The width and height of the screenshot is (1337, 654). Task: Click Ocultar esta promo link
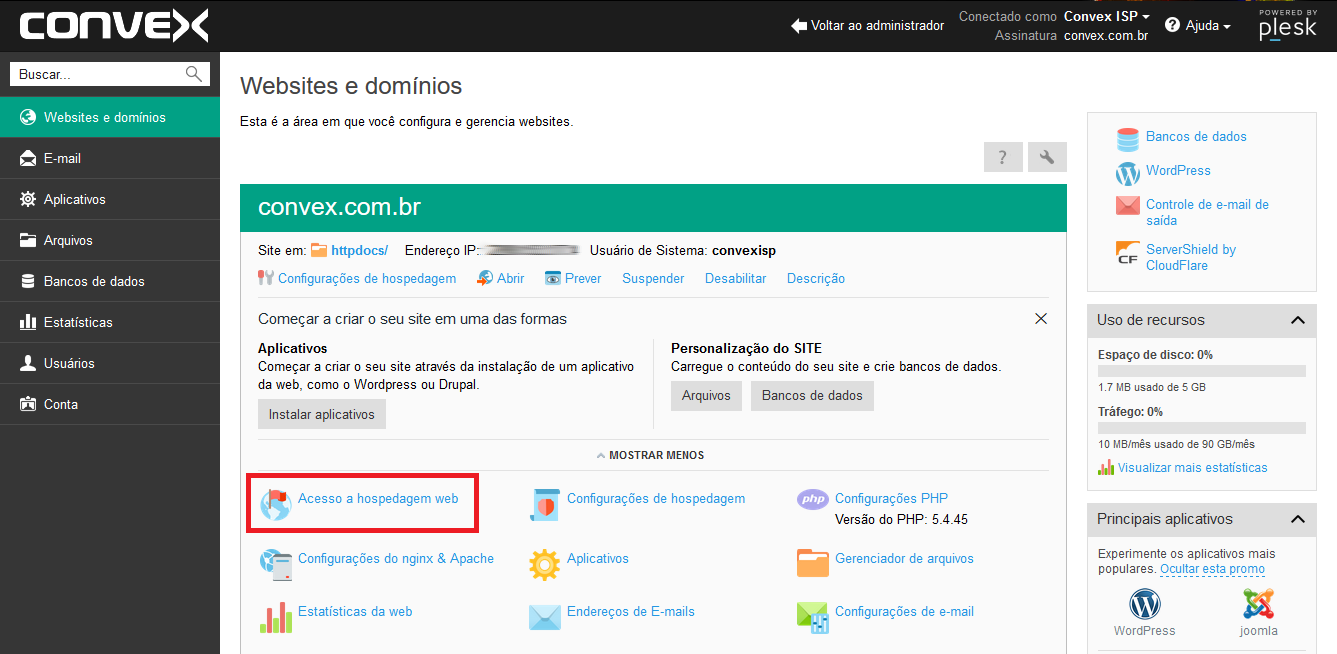(x=1212, y=569)
